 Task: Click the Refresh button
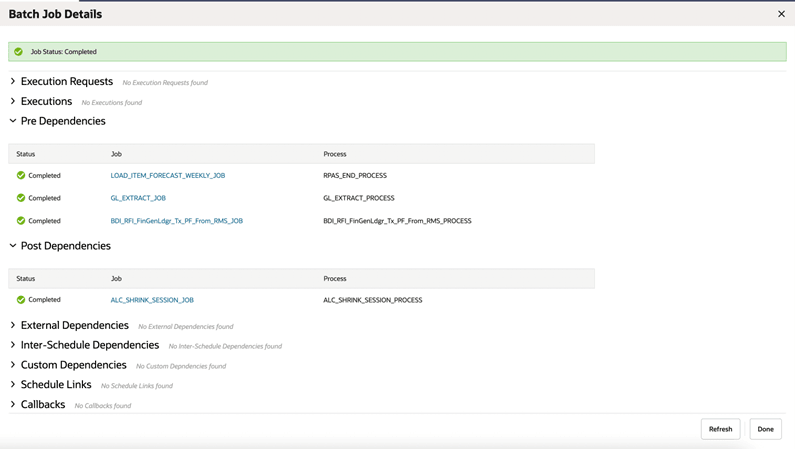click(720, 429)
